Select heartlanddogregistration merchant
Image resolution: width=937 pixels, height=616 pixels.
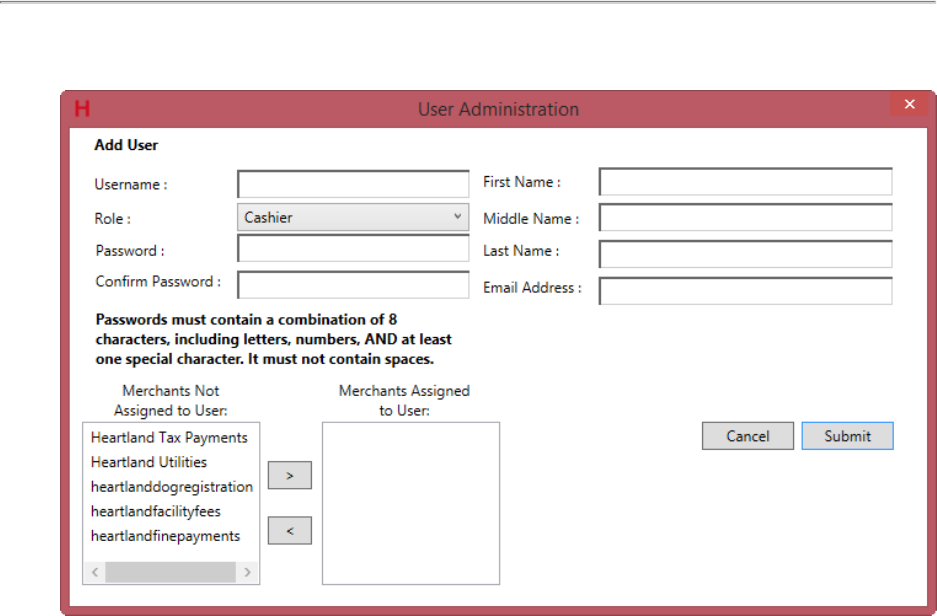point(171,487)
